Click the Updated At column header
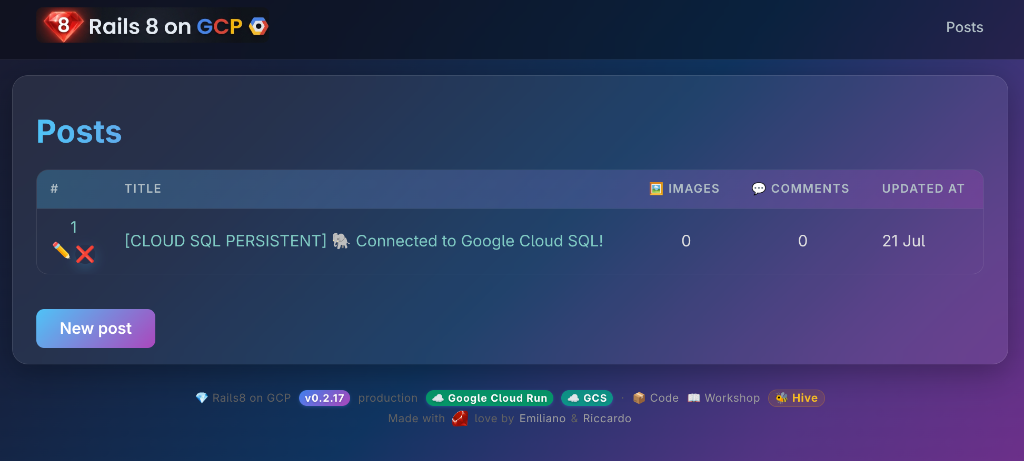The image size is (1024, 461). (923, 189)
